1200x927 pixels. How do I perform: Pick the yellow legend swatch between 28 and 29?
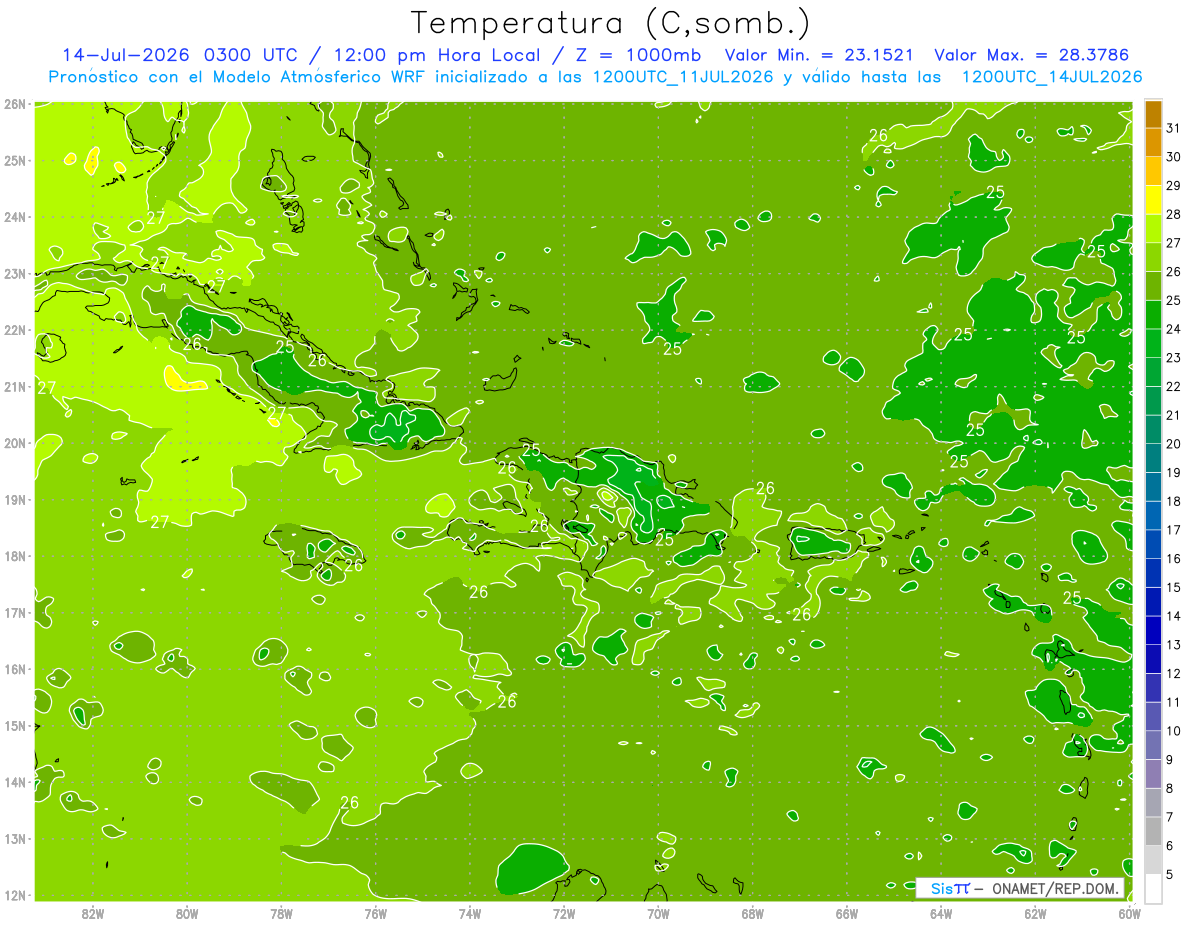[x=1153, y=200]
